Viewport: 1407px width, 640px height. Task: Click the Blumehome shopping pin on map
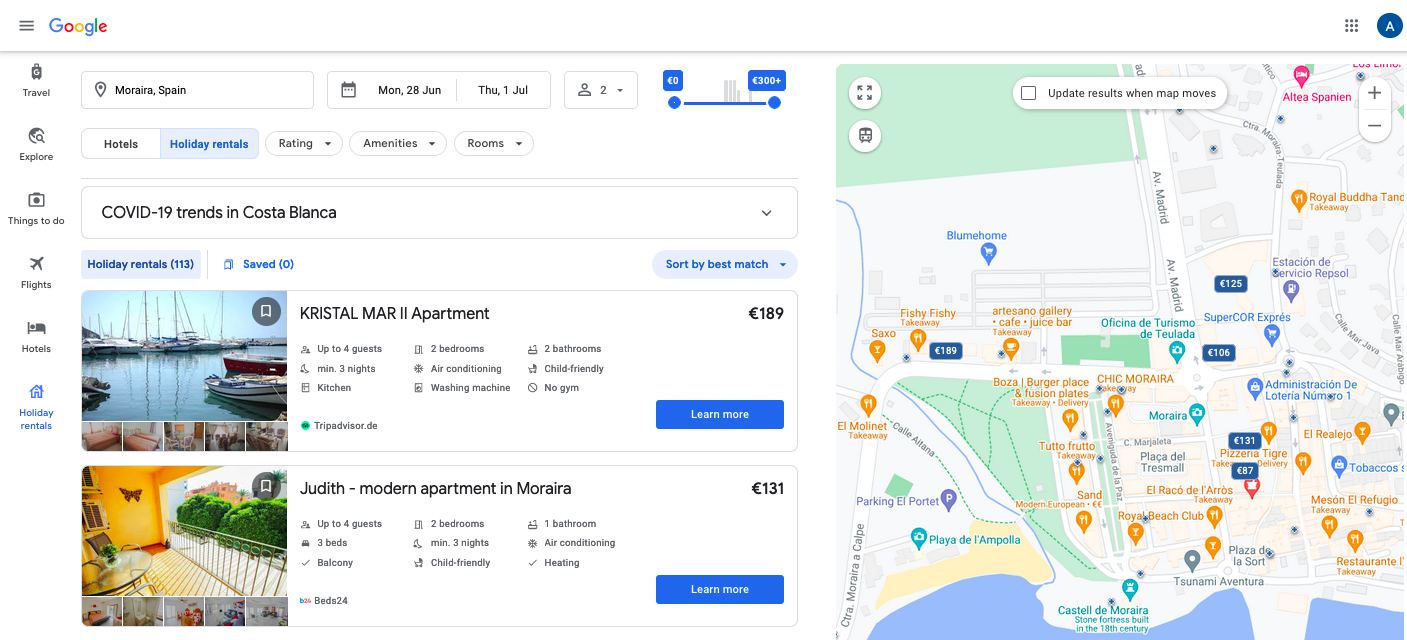coord(988,254)
